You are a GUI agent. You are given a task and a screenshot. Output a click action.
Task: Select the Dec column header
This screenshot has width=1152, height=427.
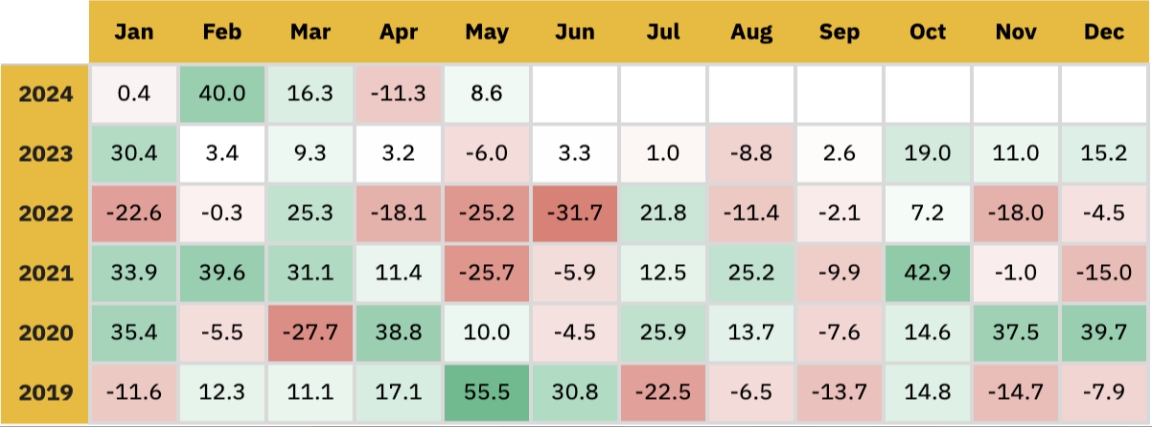tap(1104, 32)
